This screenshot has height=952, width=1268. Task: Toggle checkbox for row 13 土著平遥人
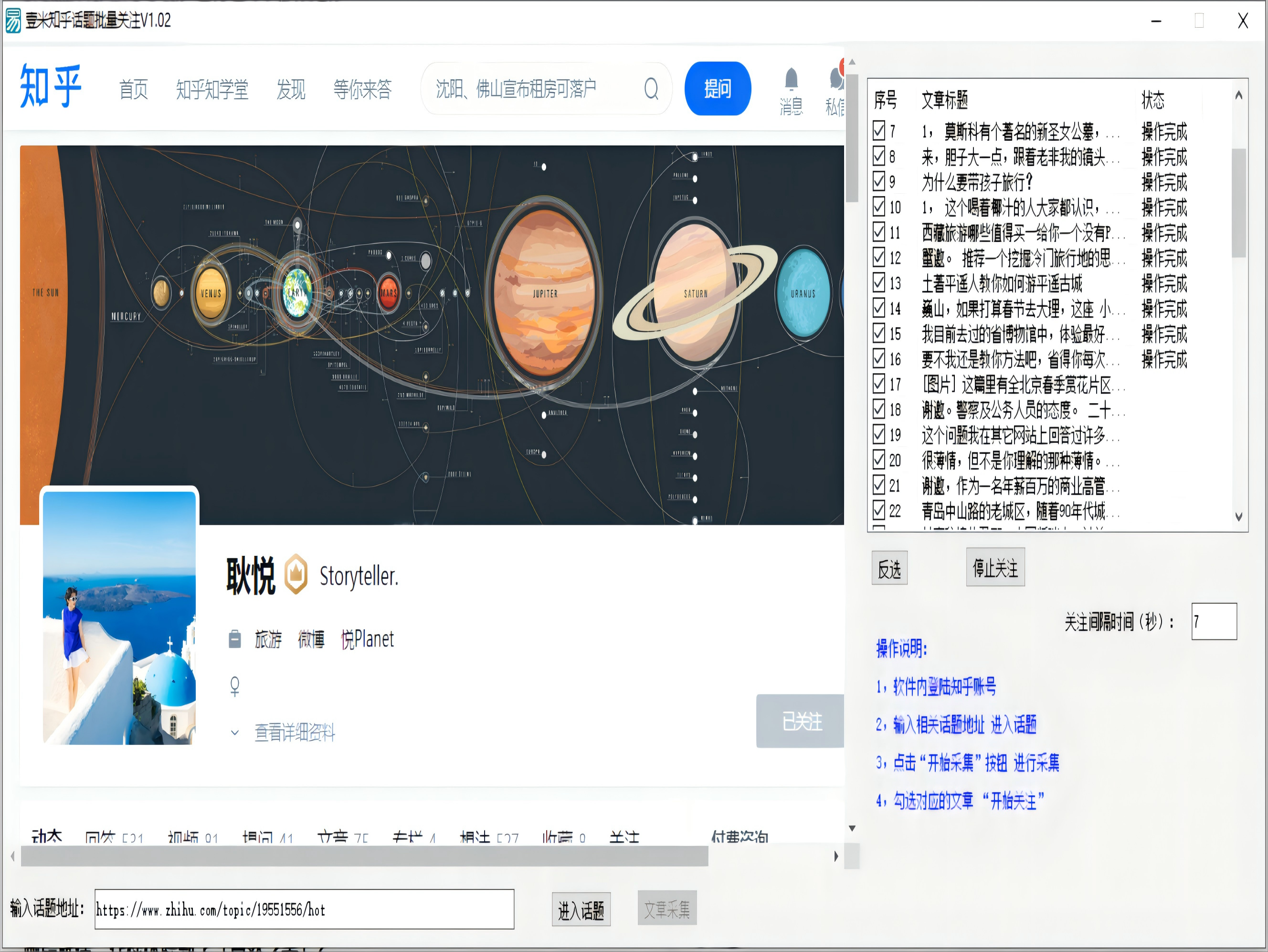[x=879, y=282]
